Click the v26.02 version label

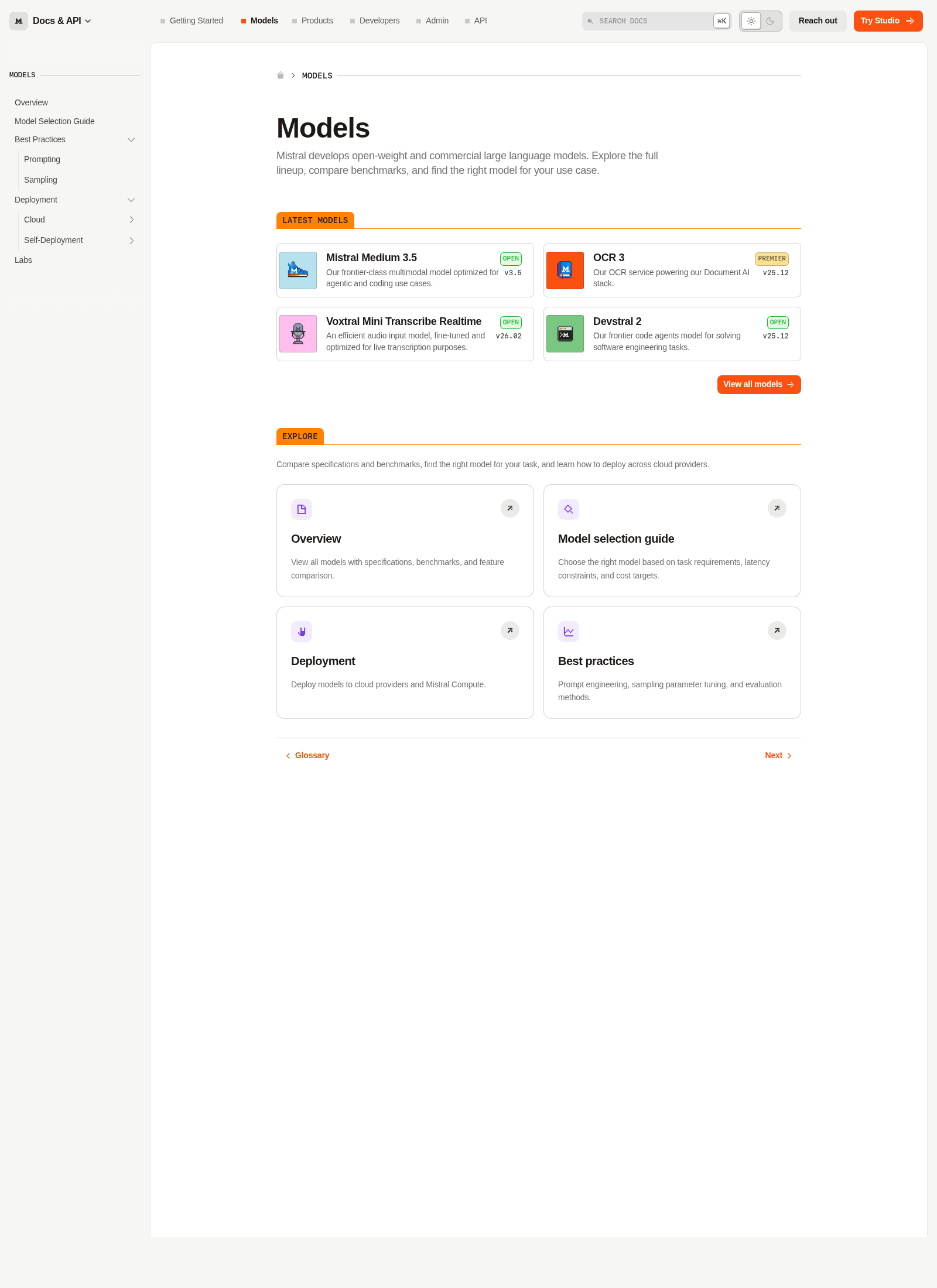pos(509,336)
